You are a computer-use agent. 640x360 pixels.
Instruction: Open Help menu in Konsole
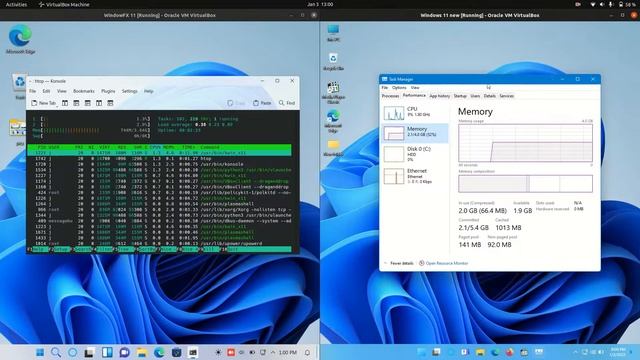click(149, 91)
